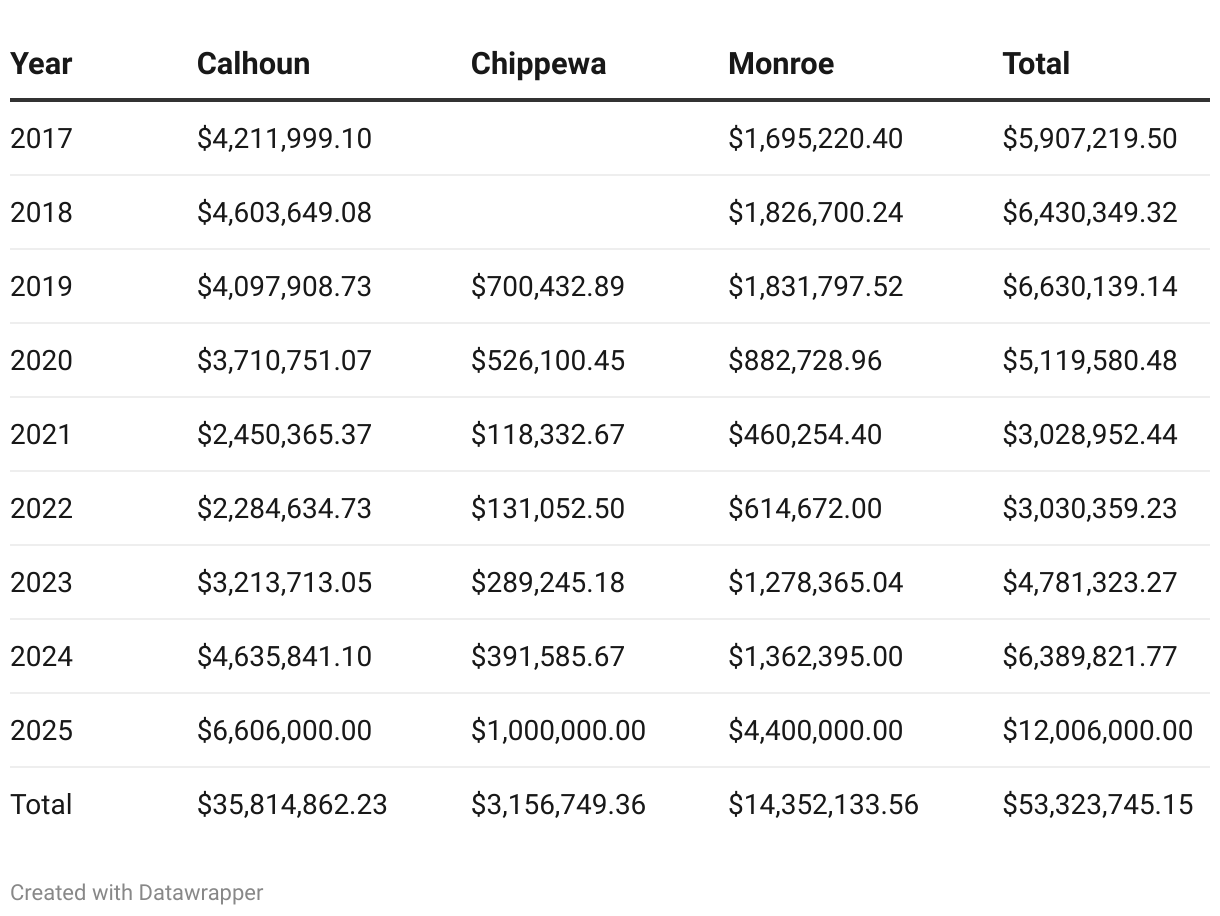The width and height of the screenshot is (1220, 916).
Task: Click the Chippewa column header
Action: coord(538,64)
